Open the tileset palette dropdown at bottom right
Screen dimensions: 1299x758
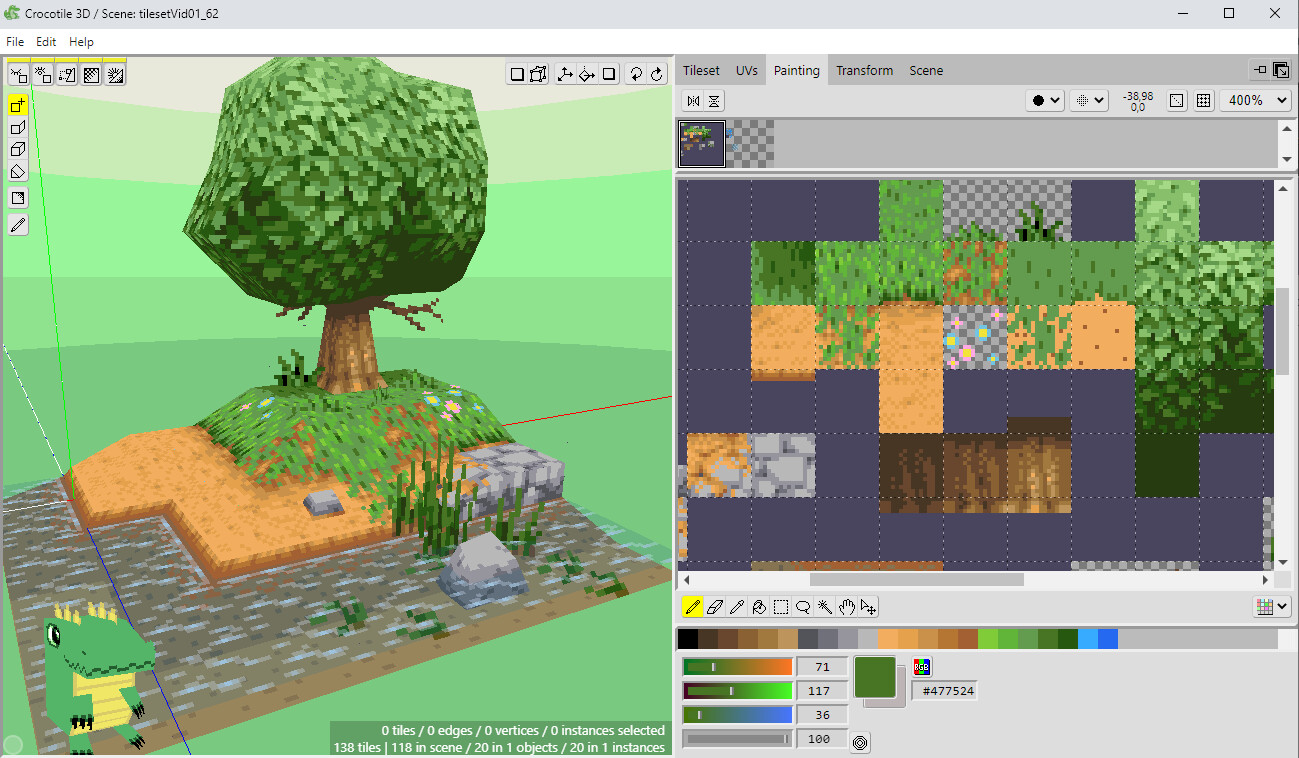1270,606
